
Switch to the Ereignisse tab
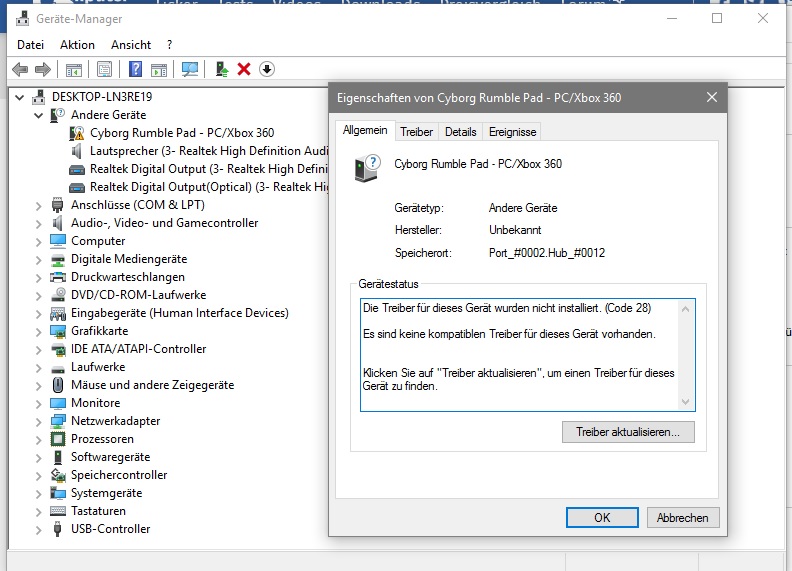512,132
